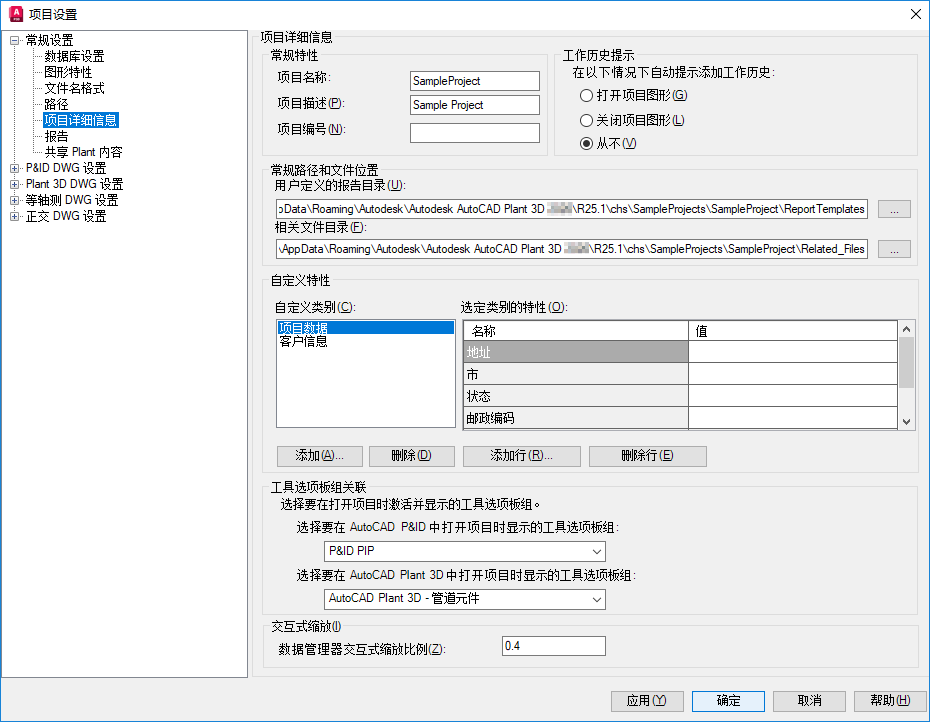930x722 pixels.
Task: Click the properties table scroll up arrow
Action: coord(906,329)
